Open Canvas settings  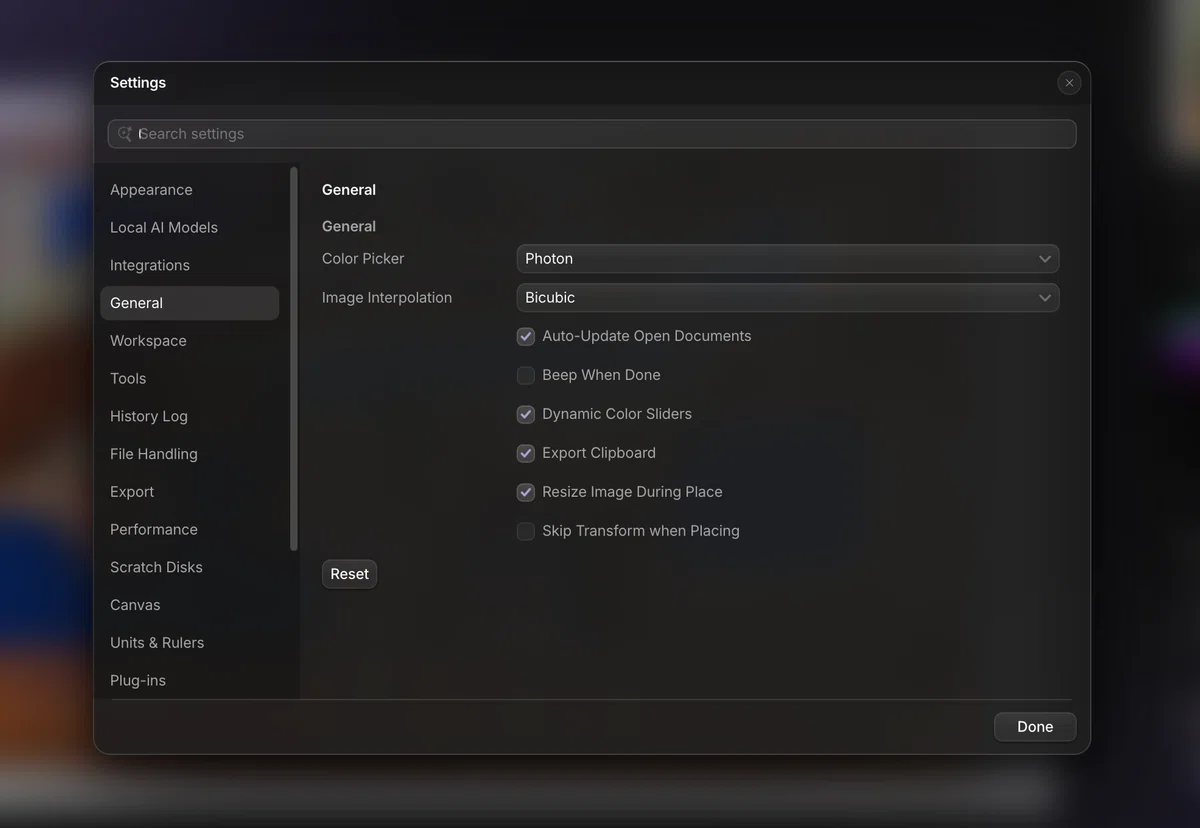189,605
